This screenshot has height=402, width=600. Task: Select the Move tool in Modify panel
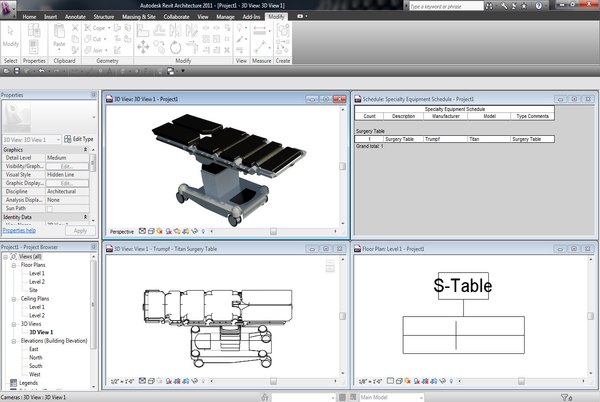pos(143,47)
